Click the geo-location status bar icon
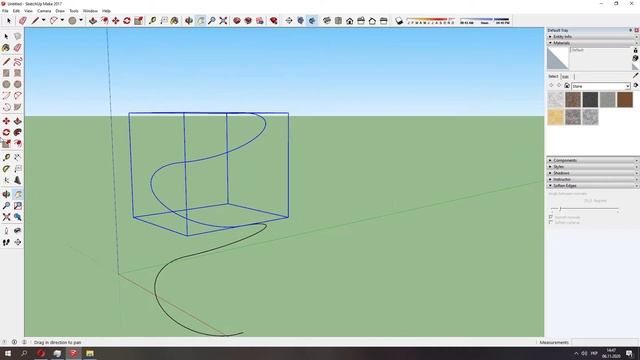The width and height of the screenshot is (640, 360). pos(4,342)
